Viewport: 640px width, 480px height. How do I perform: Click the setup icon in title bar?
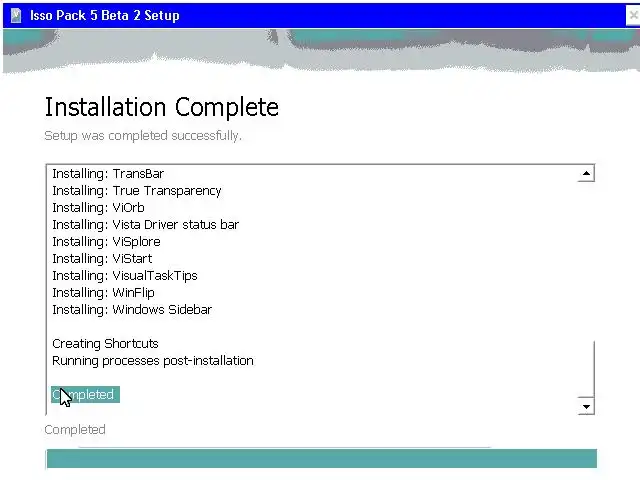coord(16,16)
